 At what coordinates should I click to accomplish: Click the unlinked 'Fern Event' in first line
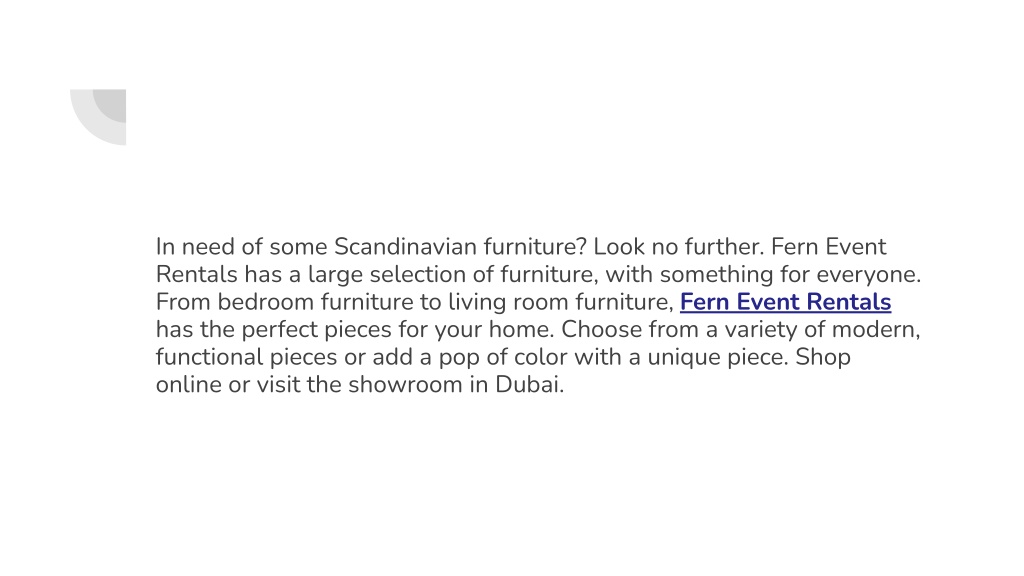pyautogui.click(x=828, y=247)
